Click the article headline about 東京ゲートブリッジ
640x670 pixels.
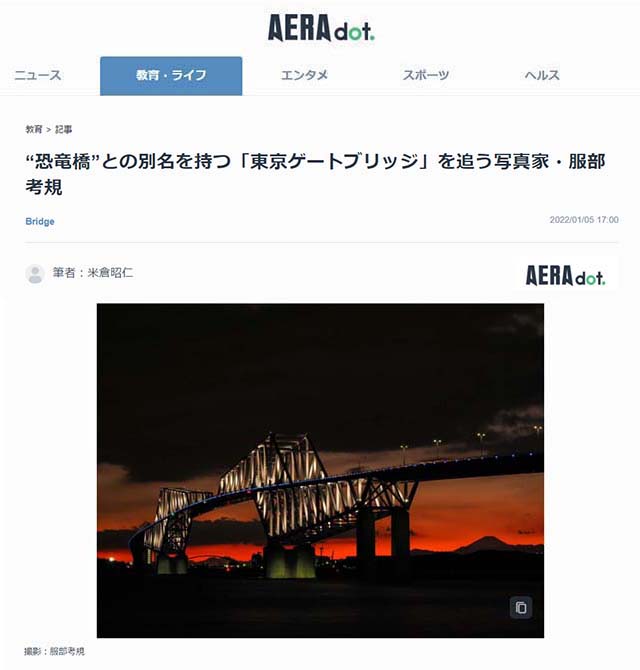tap(315, 174)
